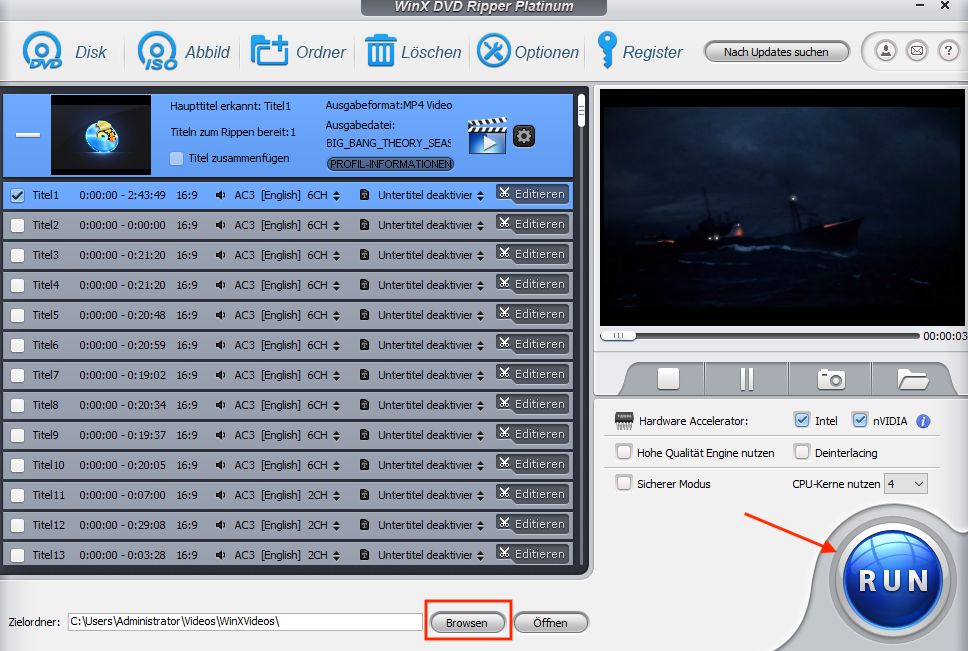Change subtitle stepper for Titel1

pos(480,196)
